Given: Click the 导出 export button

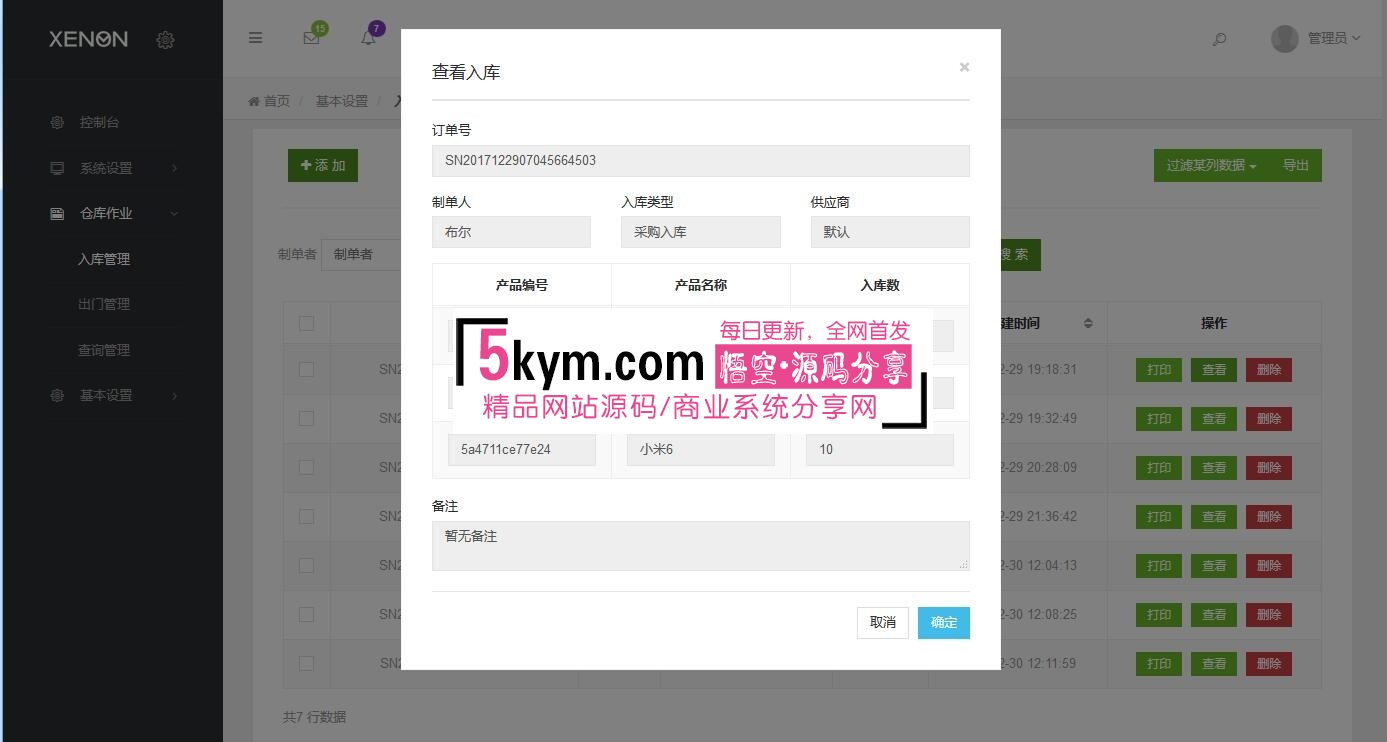Looking at the screenshot, I should tap(1296, 165).
